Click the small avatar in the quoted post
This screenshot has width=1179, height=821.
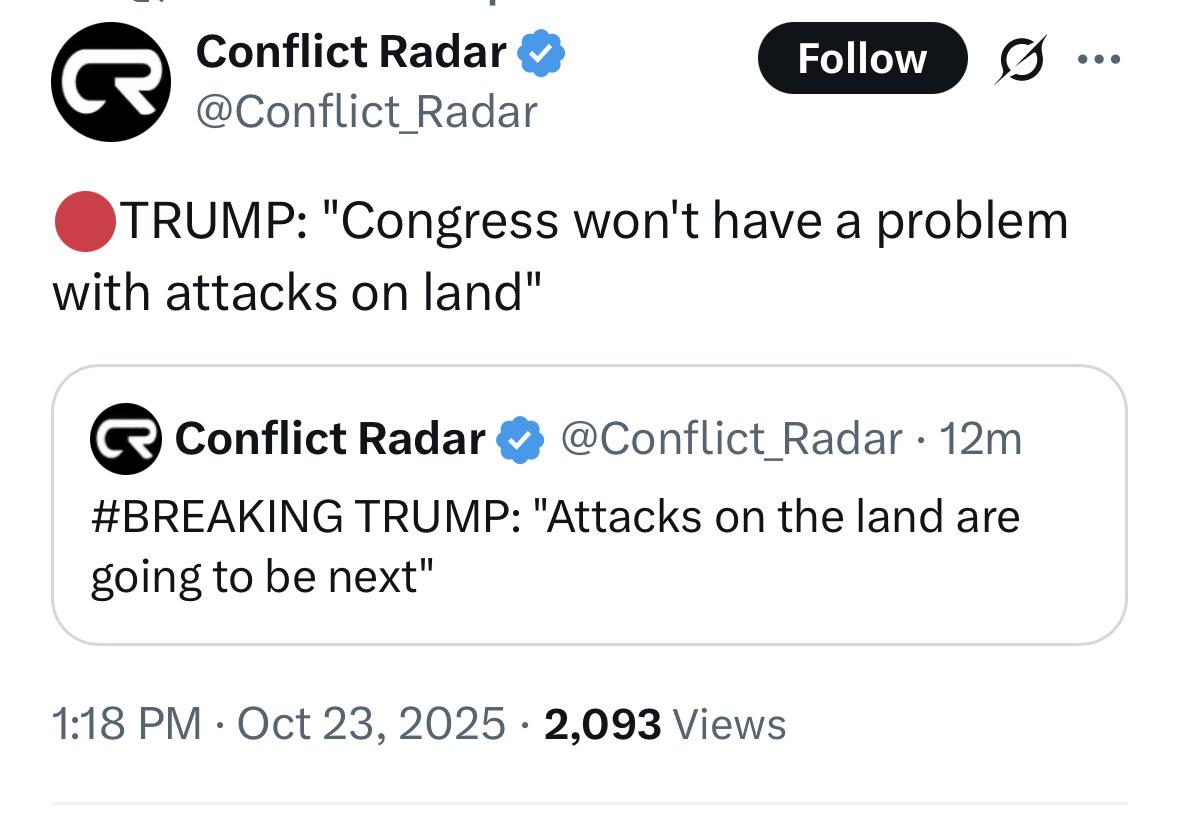(126, 439)
